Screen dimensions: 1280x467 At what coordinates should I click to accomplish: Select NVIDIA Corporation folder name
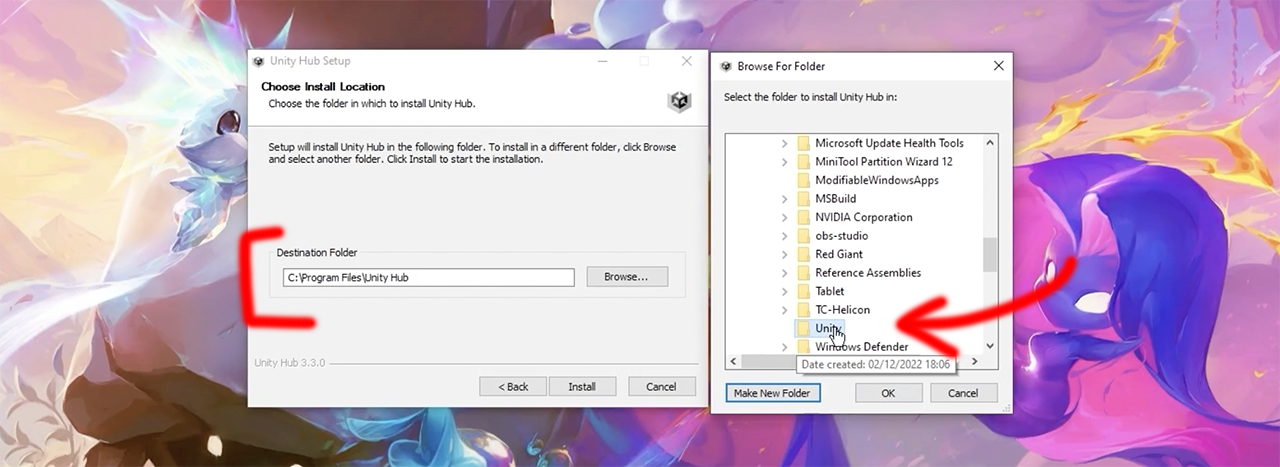864,217
